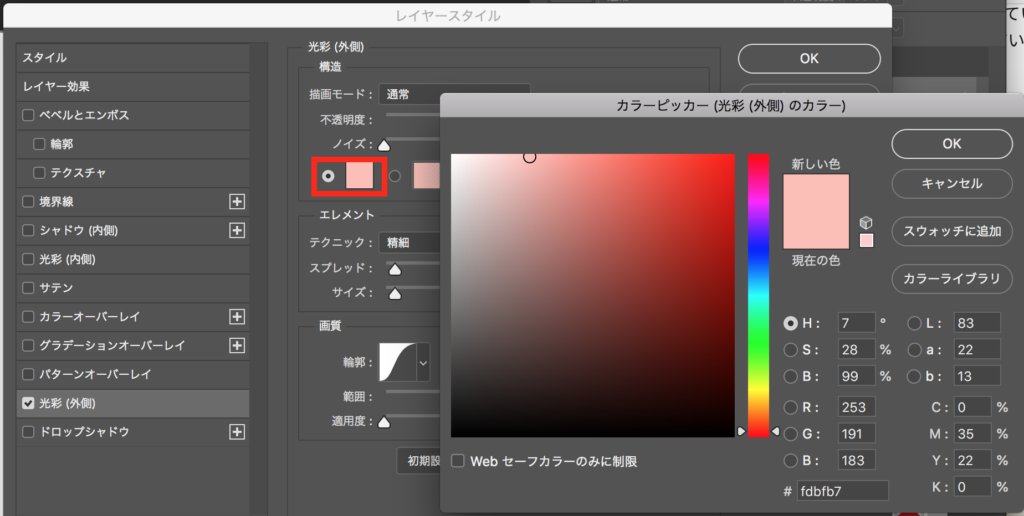Viewport: 1024px width, 516px height.
Task: Select the Lab b radio button
Action: pos(914,376)
